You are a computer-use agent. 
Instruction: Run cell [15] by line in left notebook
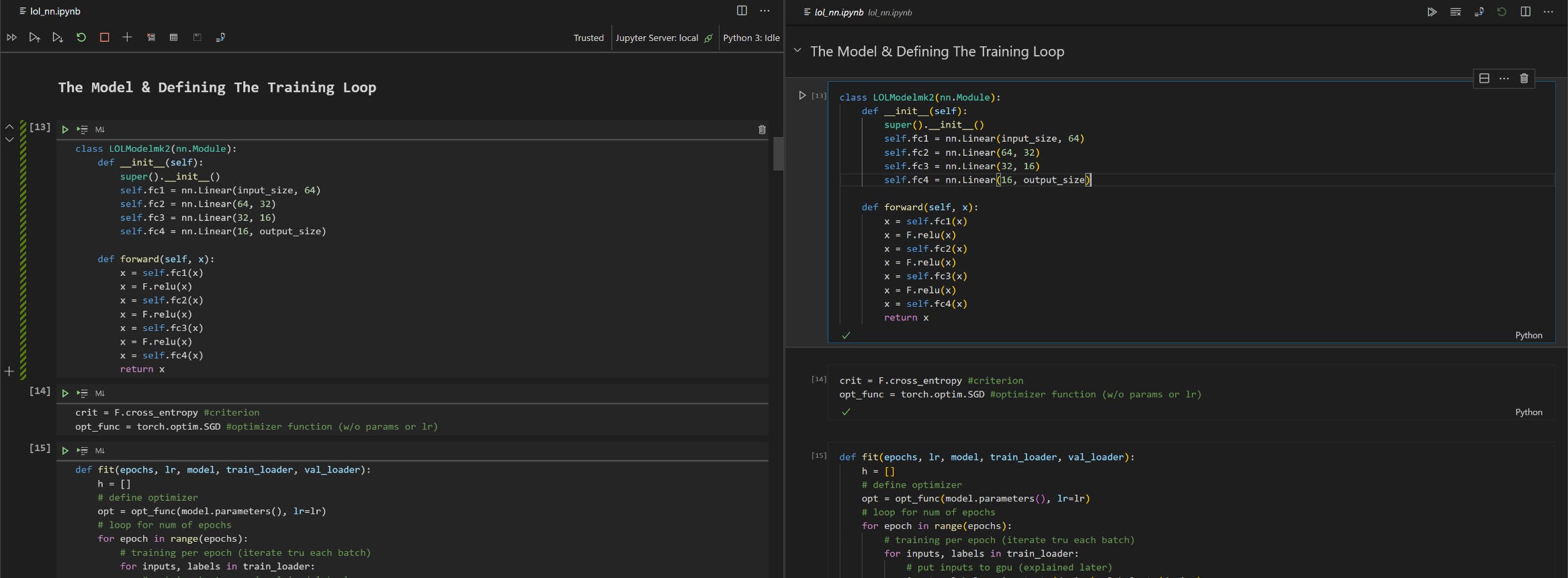[x=82, y=450]
